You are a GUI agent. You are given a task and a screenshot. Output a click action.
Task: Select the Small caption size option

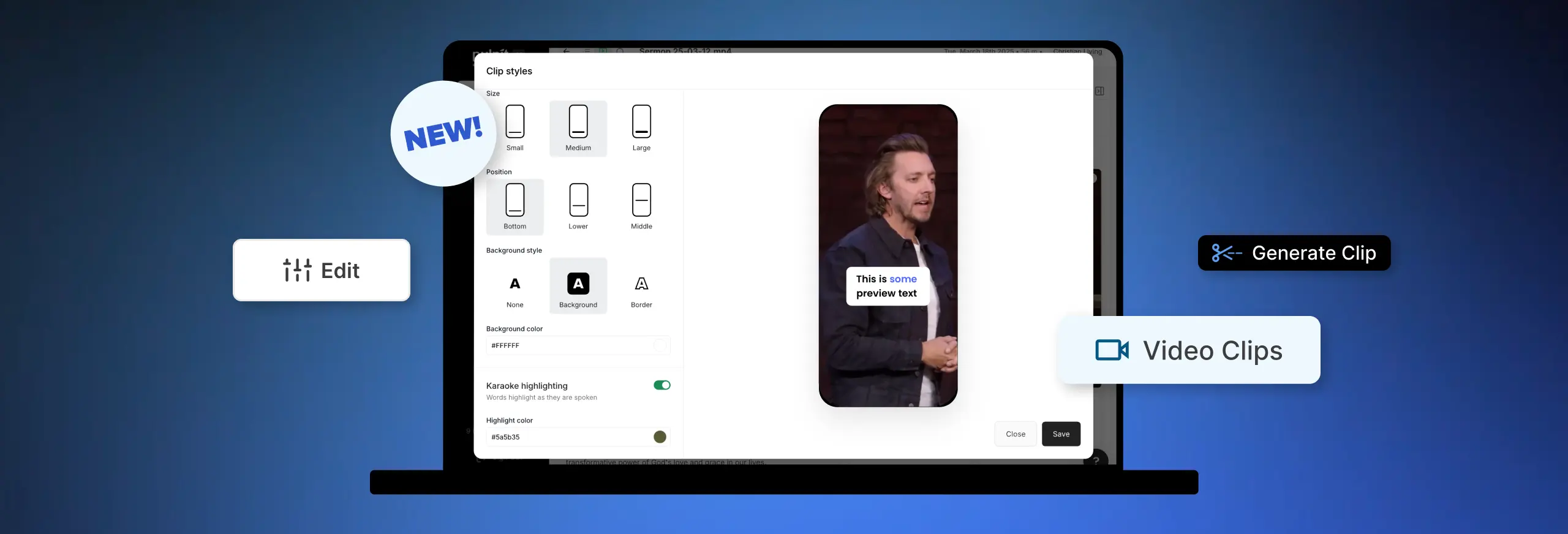pyautogui.click(x=514, y=129)
